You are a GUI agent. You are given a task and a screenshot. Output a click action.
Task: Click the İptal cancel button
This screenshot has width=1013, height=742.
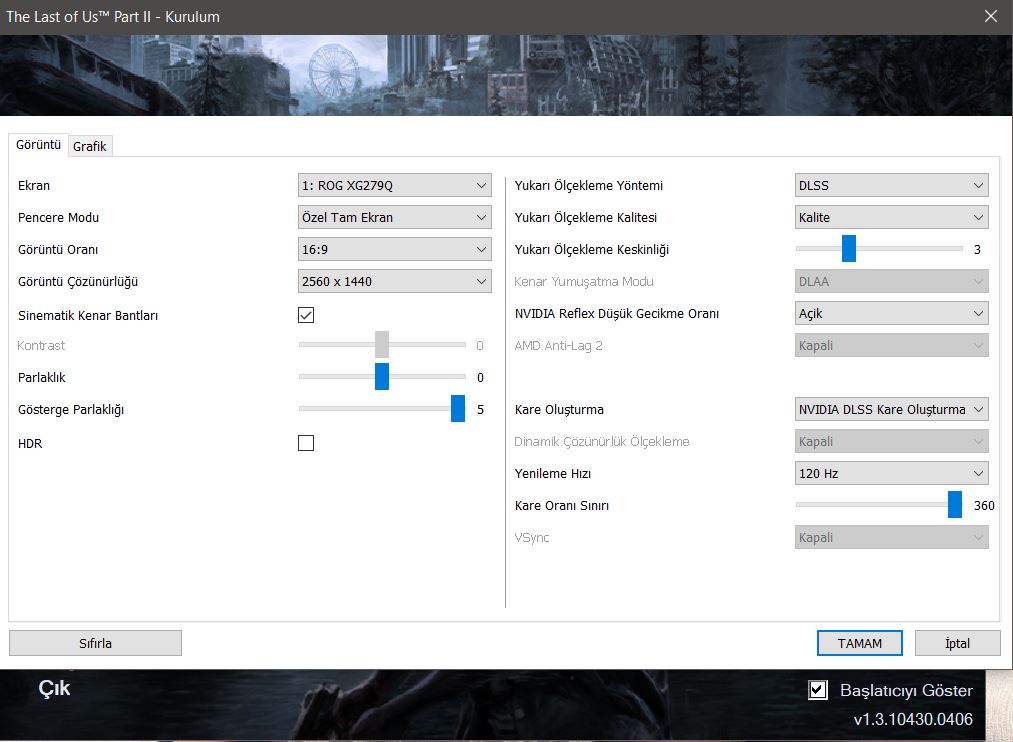coord(957,643)
